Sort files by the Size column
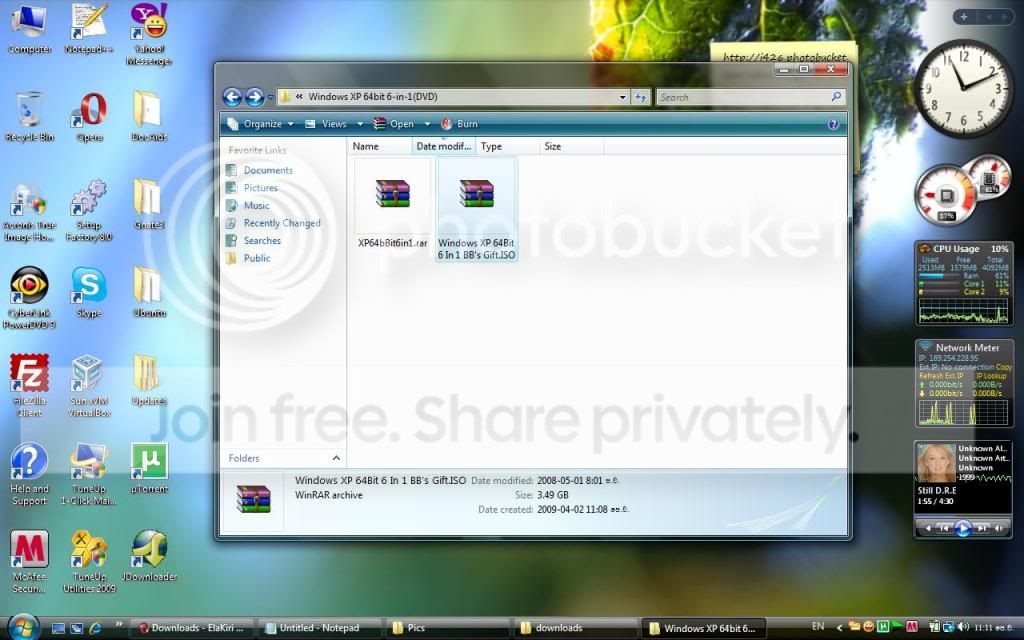This screenshot has width=1024, height=640. pyautogui.click(x=571, y=146)
